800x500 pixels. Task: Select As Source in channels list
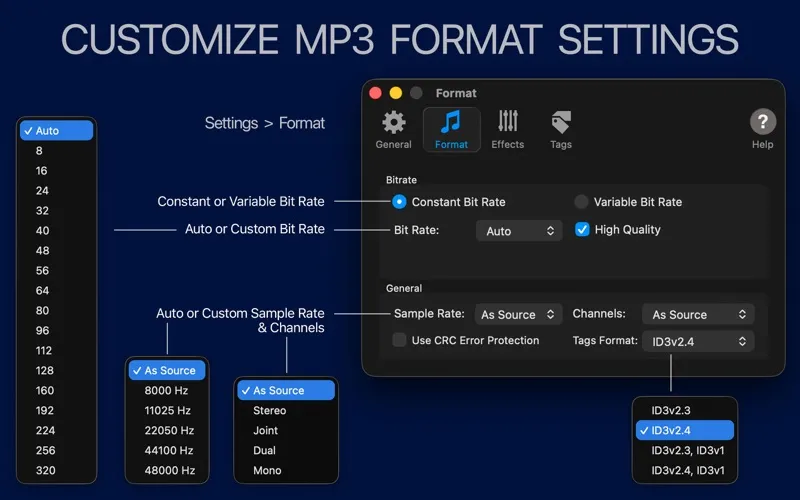286,390
